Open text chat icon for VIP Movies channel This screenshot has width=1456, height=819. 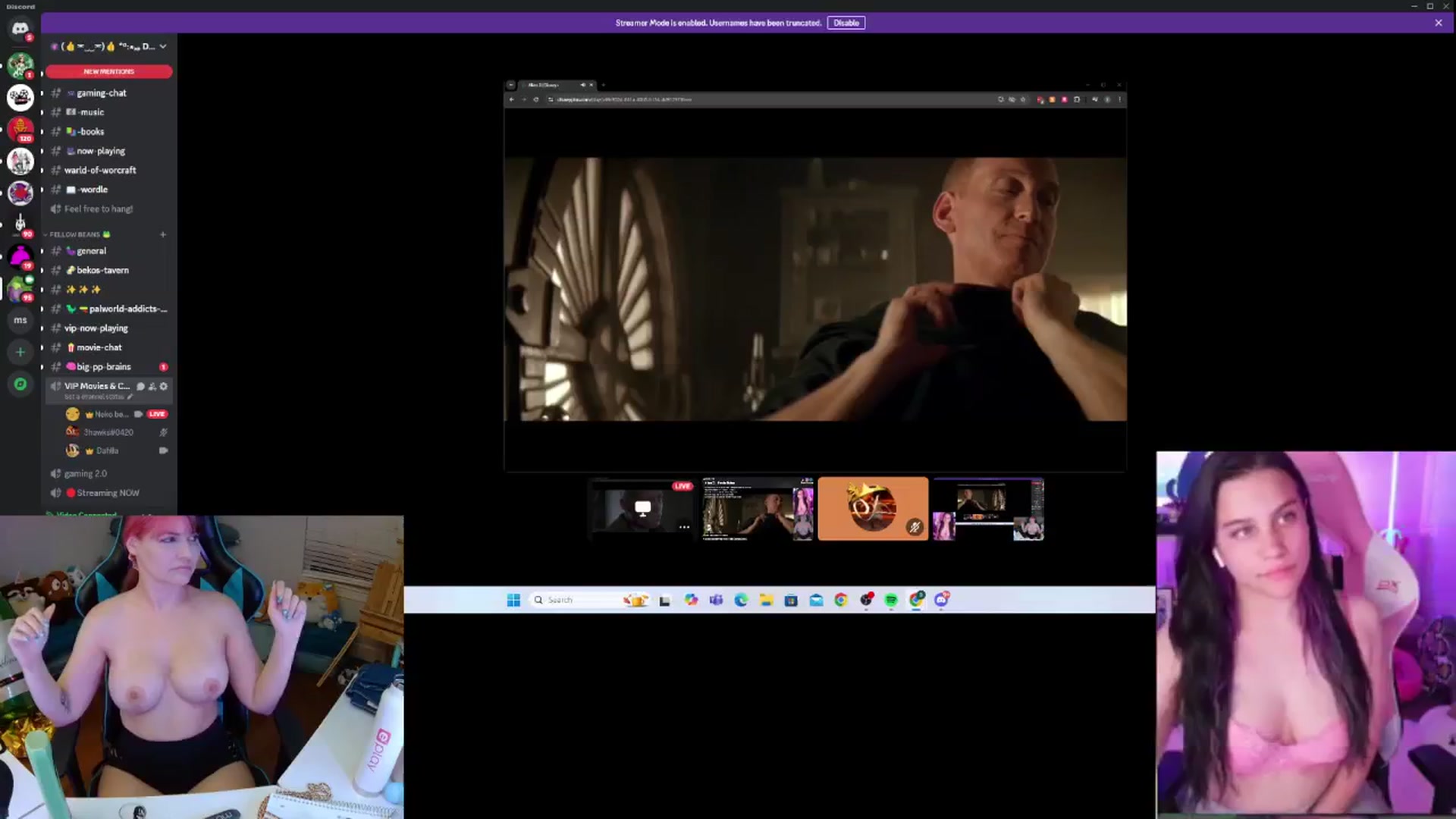pyautogui.click(x=140, y=387)
